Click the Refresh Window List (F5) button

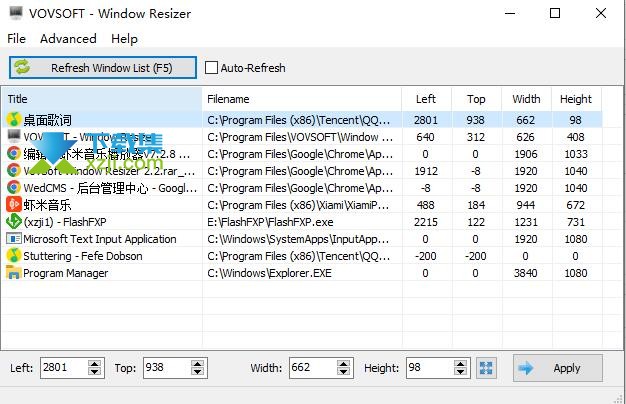103,67
